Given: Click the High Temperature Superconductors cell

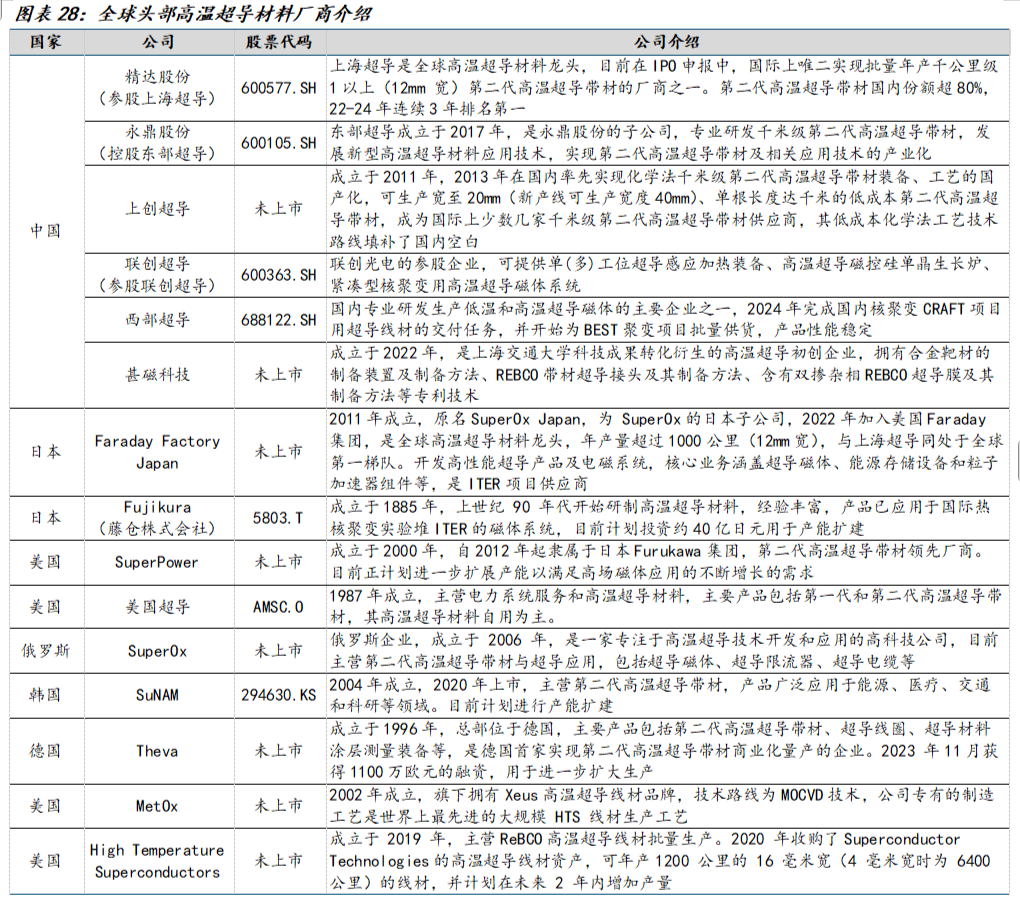Looking at the screenshot, I should coord(157,861).
